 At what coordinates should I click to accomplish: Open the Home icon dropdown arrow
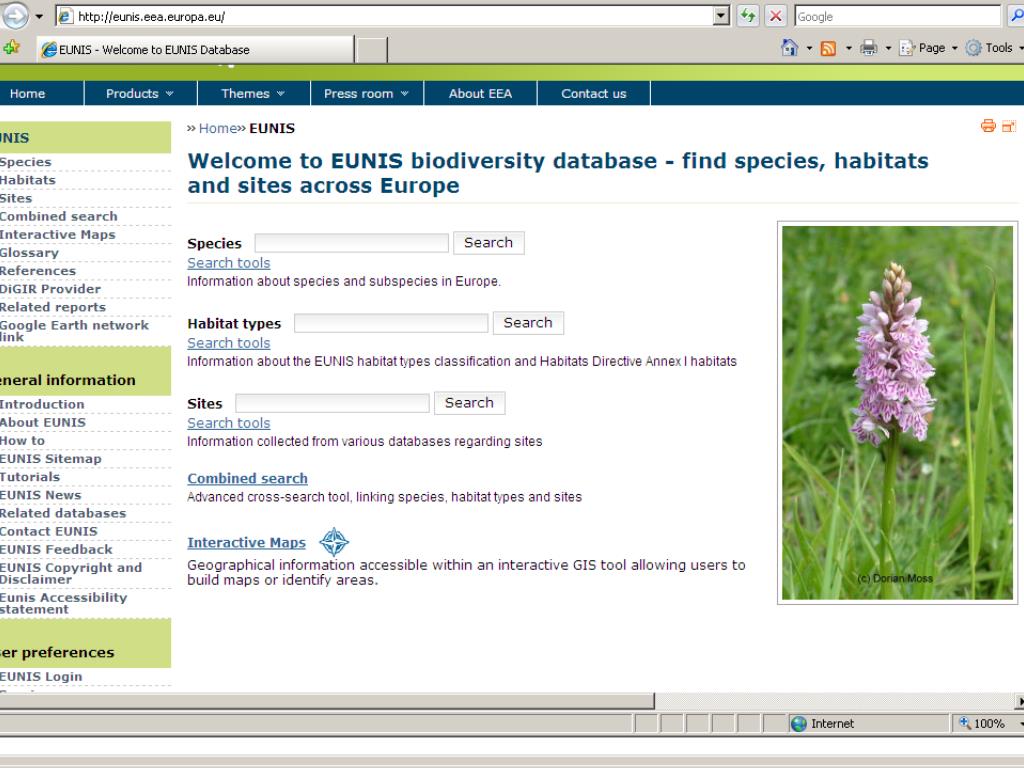tap(809, 48)
